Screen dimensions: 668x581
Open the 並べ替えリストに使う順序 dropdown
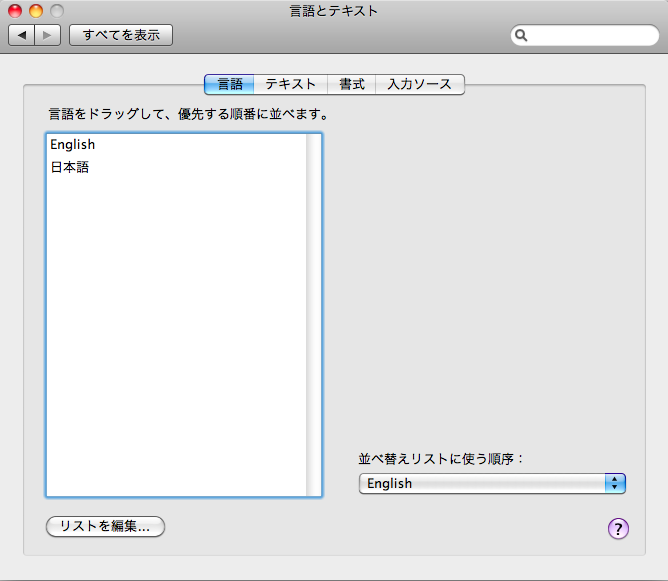click(491, 483)
